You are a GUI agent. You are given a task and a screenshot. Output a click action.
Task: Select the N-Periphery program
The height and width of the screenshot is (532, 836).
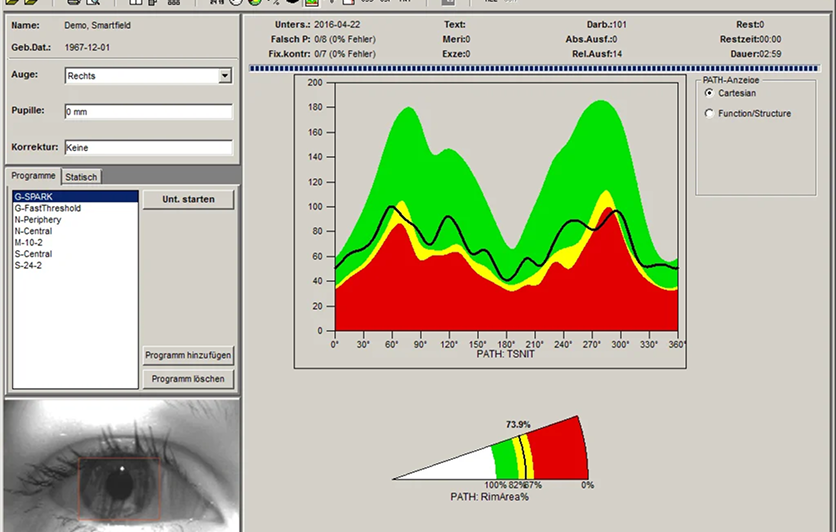click(75, 220)
